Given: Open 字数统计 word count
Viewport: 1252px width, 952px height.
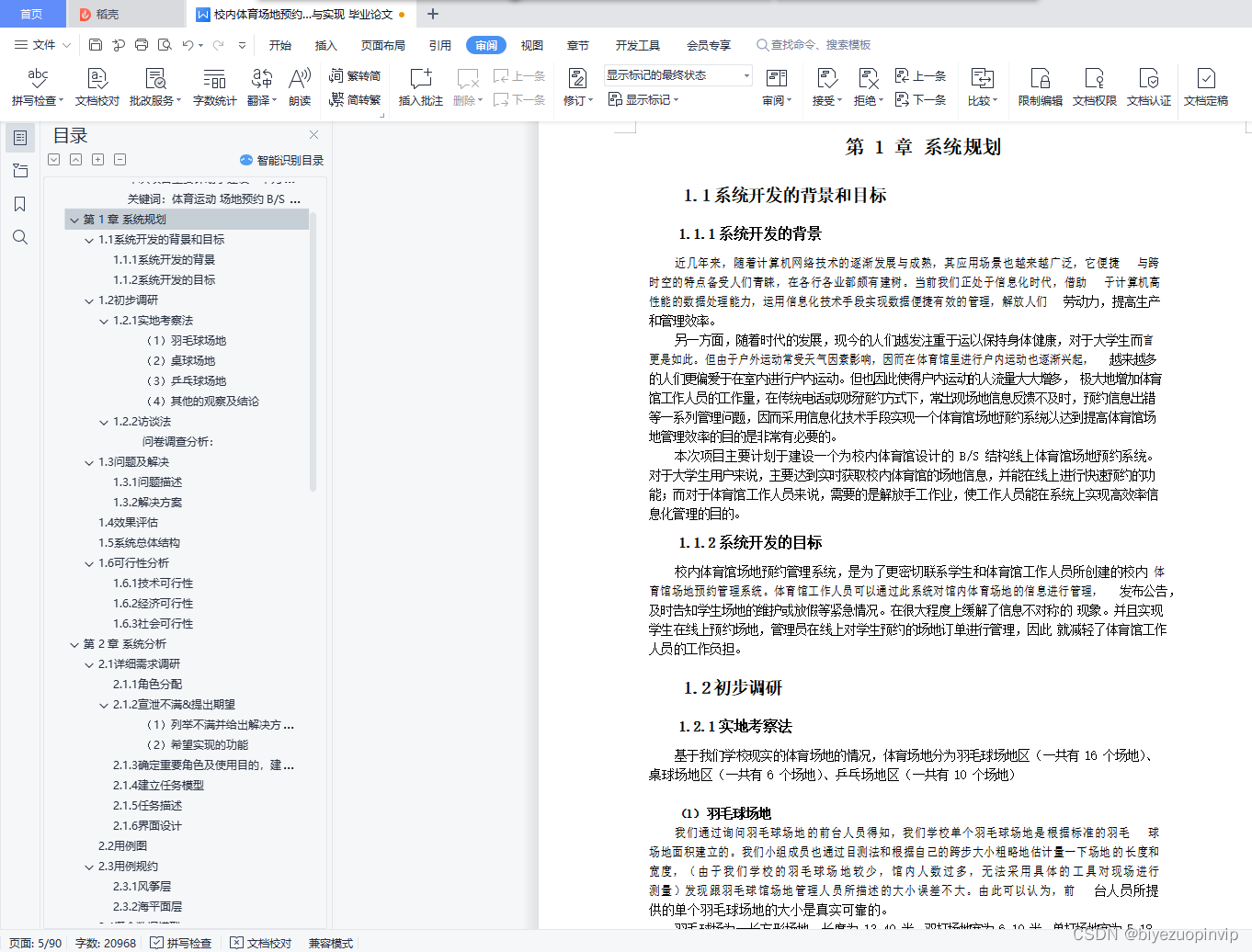Looking at the screenshot, I should coord(214,87).
